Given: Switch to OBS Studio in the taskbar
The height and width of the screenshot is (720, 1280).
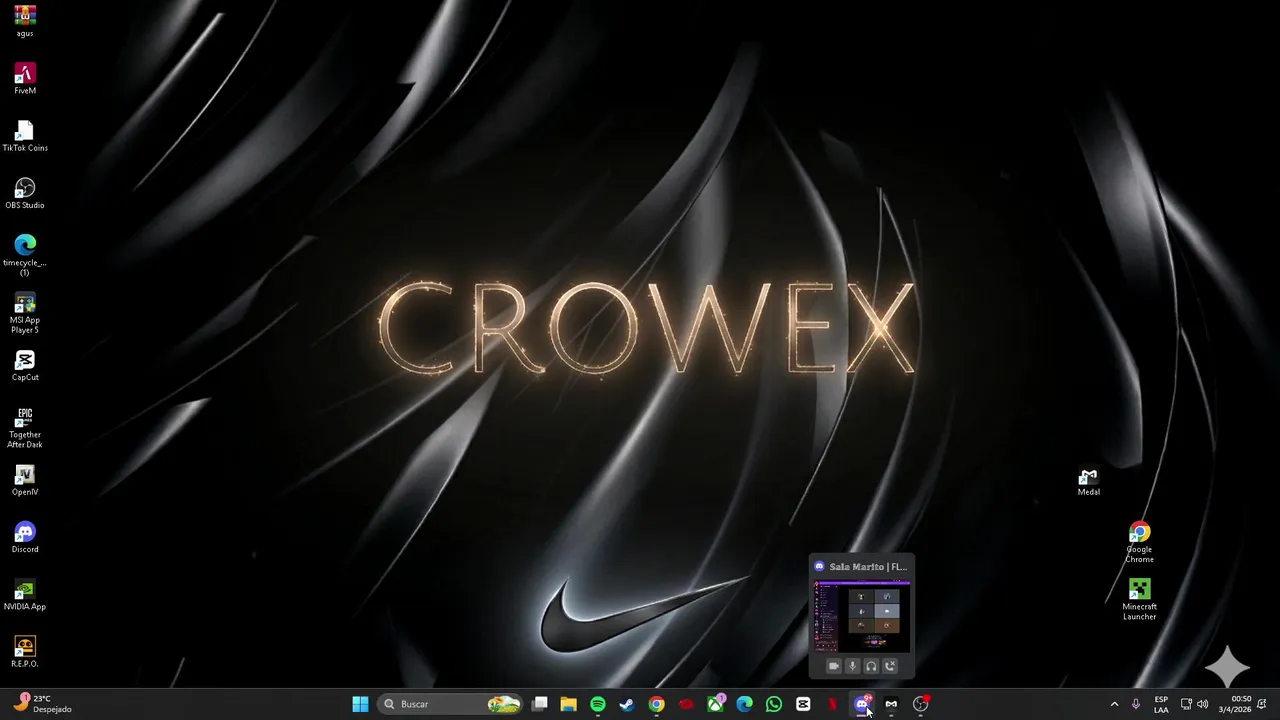Looking at the screenshot, I should click(x=921, y=704).
